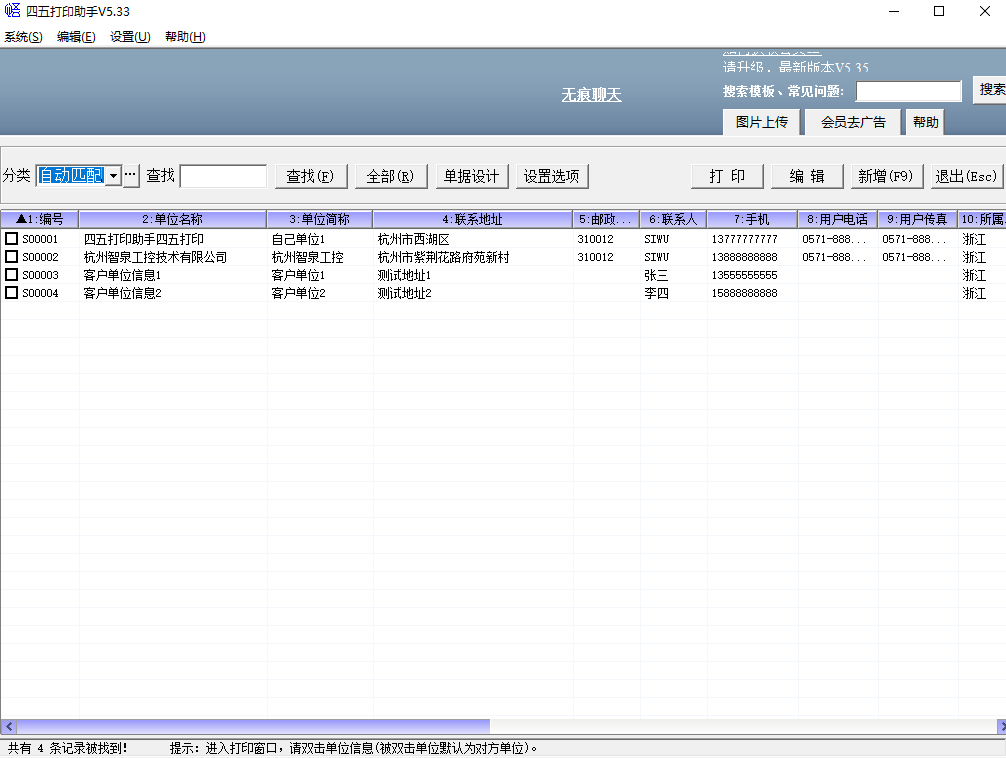Viewport: 1006px width, 758px height.
Task: Tick the checkbox for row S00002
Action: pos(12,257)
